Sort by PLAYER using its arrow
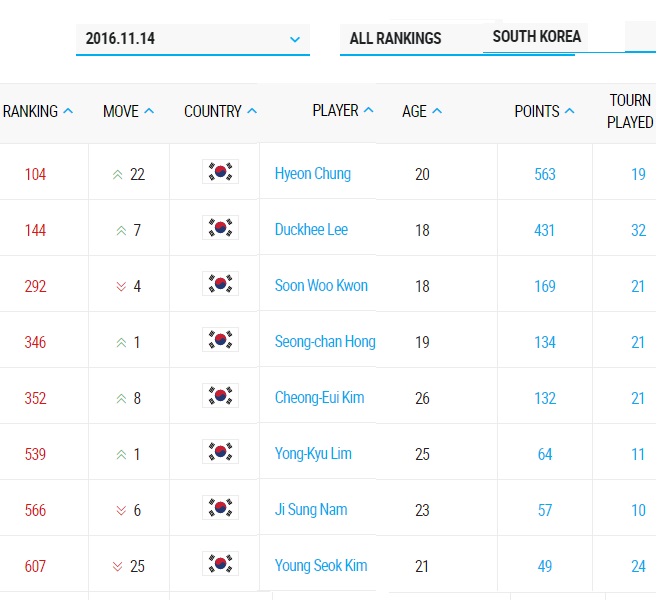 coord(369,110)
